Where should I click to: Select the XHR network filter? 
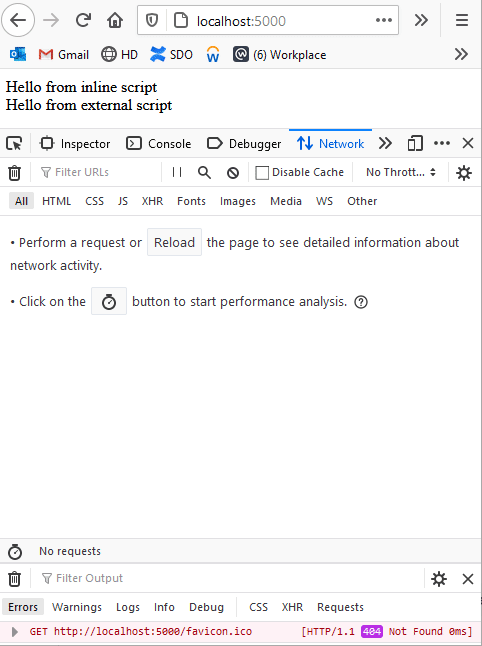pyautogui.click(x=152, y=201)
